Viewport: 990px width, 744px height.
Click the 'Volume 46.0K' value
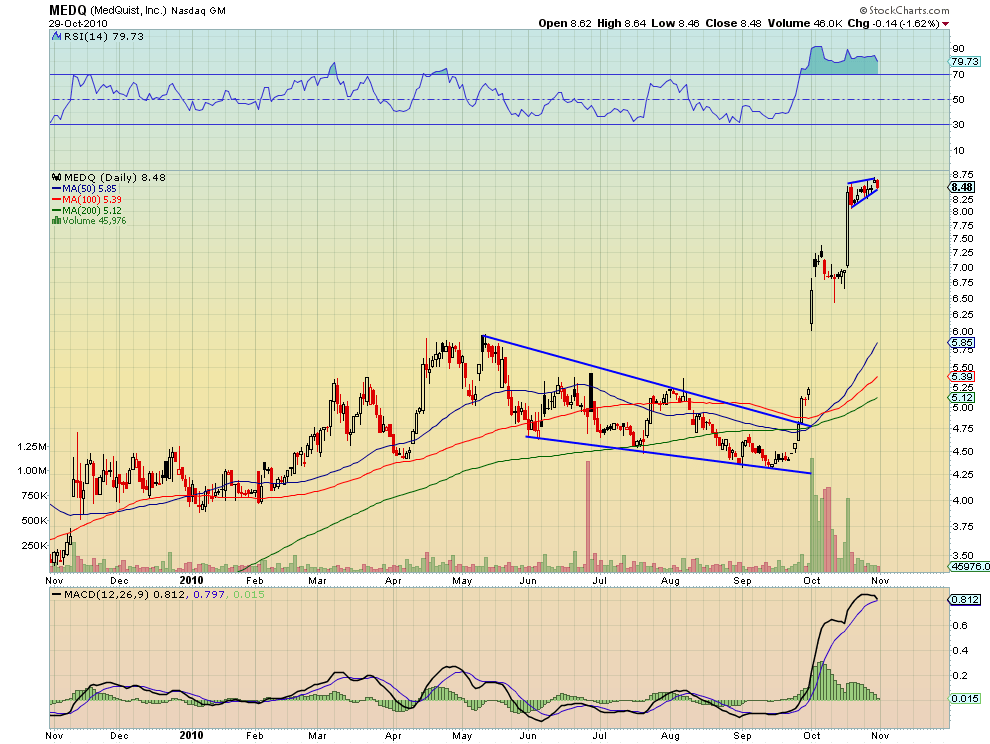point(805,23)
